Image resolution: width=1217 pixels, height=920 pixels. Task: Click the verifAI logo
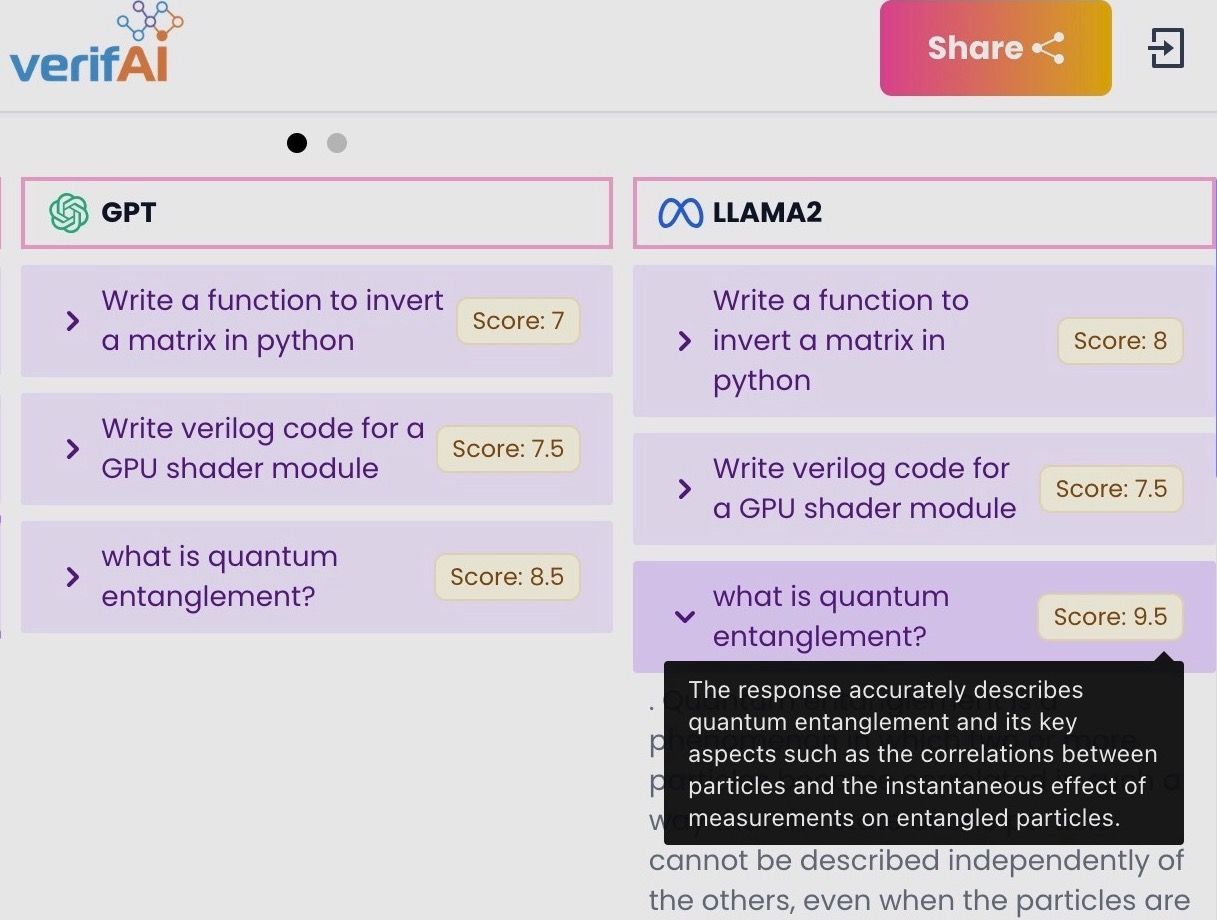pyautogui.click(x=95, y=48)
